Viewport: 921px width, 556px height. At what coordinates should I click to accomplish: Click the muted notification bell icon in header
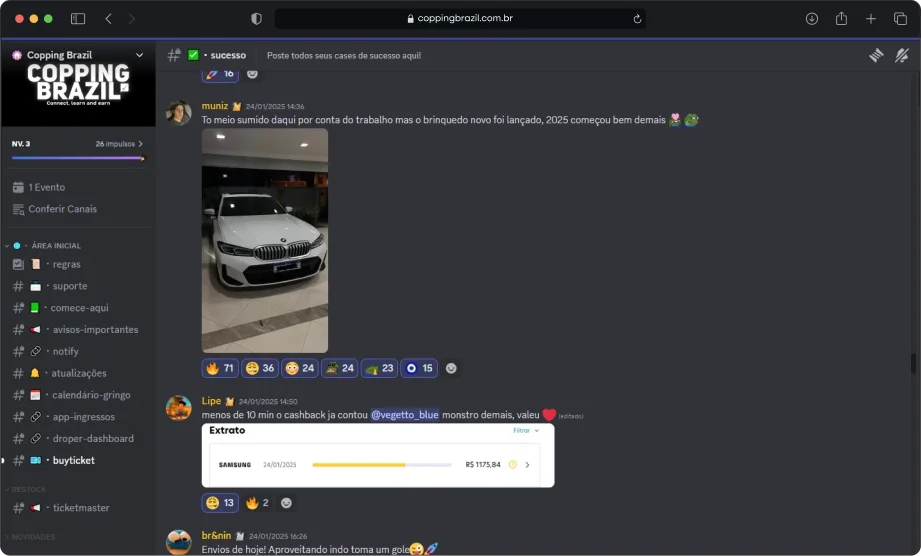pos(901,56)
